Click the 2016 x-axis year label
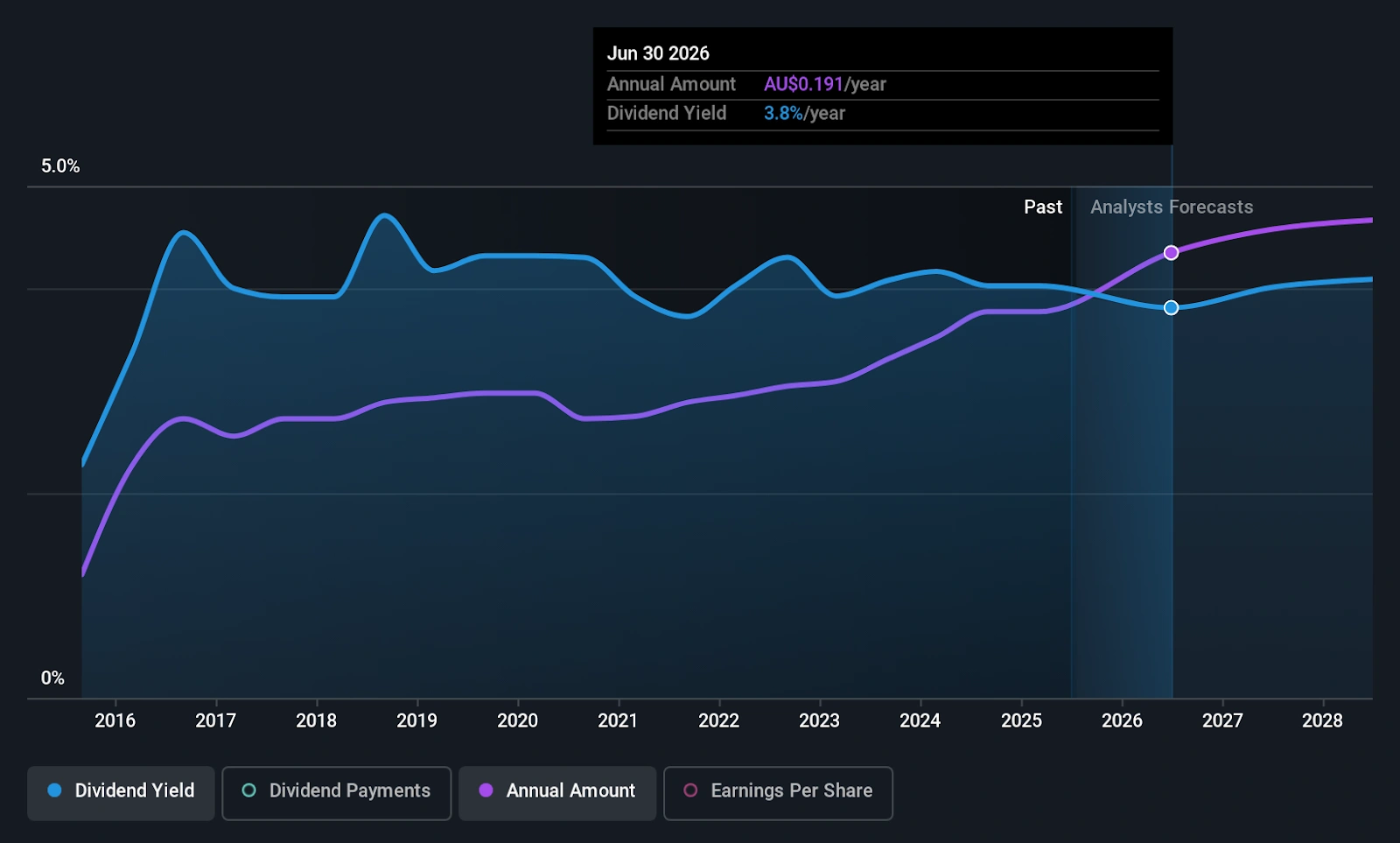 [115, 720]
